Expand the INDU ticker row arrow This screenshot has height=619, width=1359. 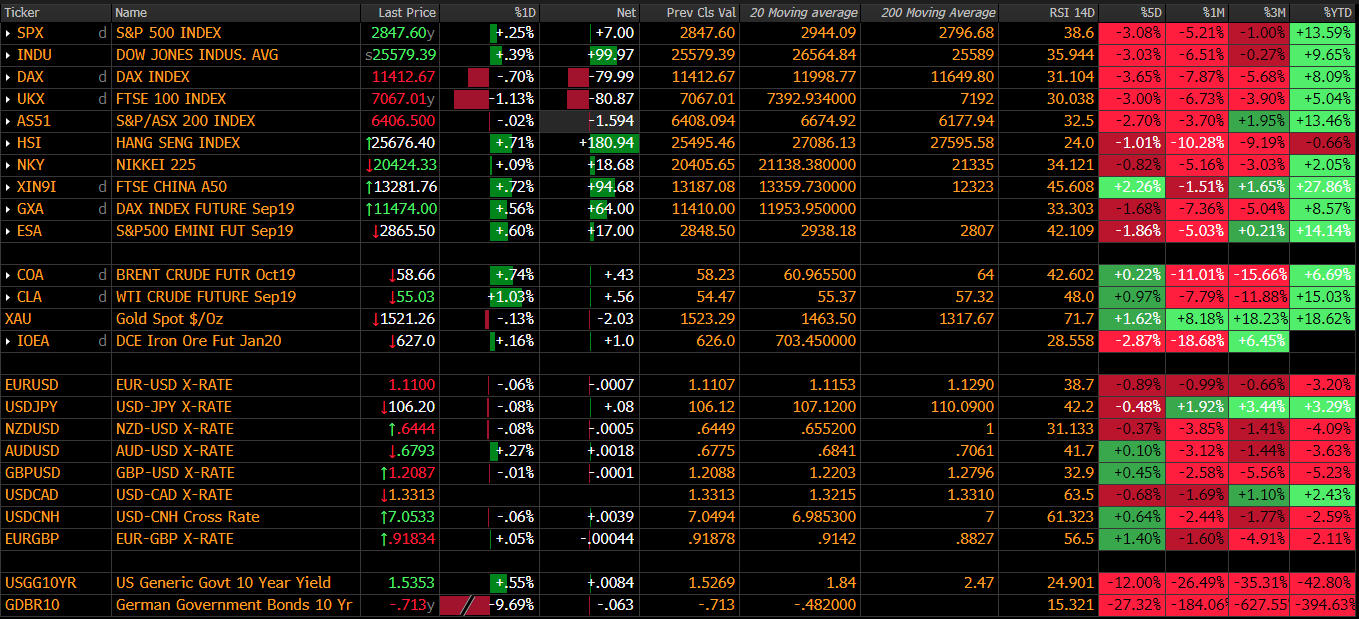(8, 55)
